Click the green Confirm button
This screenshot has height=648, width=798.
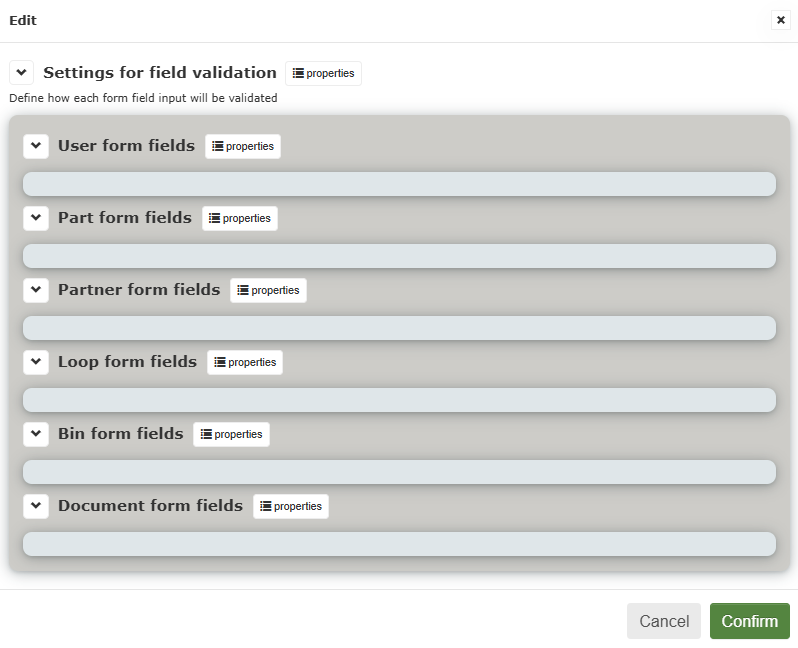click(750, 621)
